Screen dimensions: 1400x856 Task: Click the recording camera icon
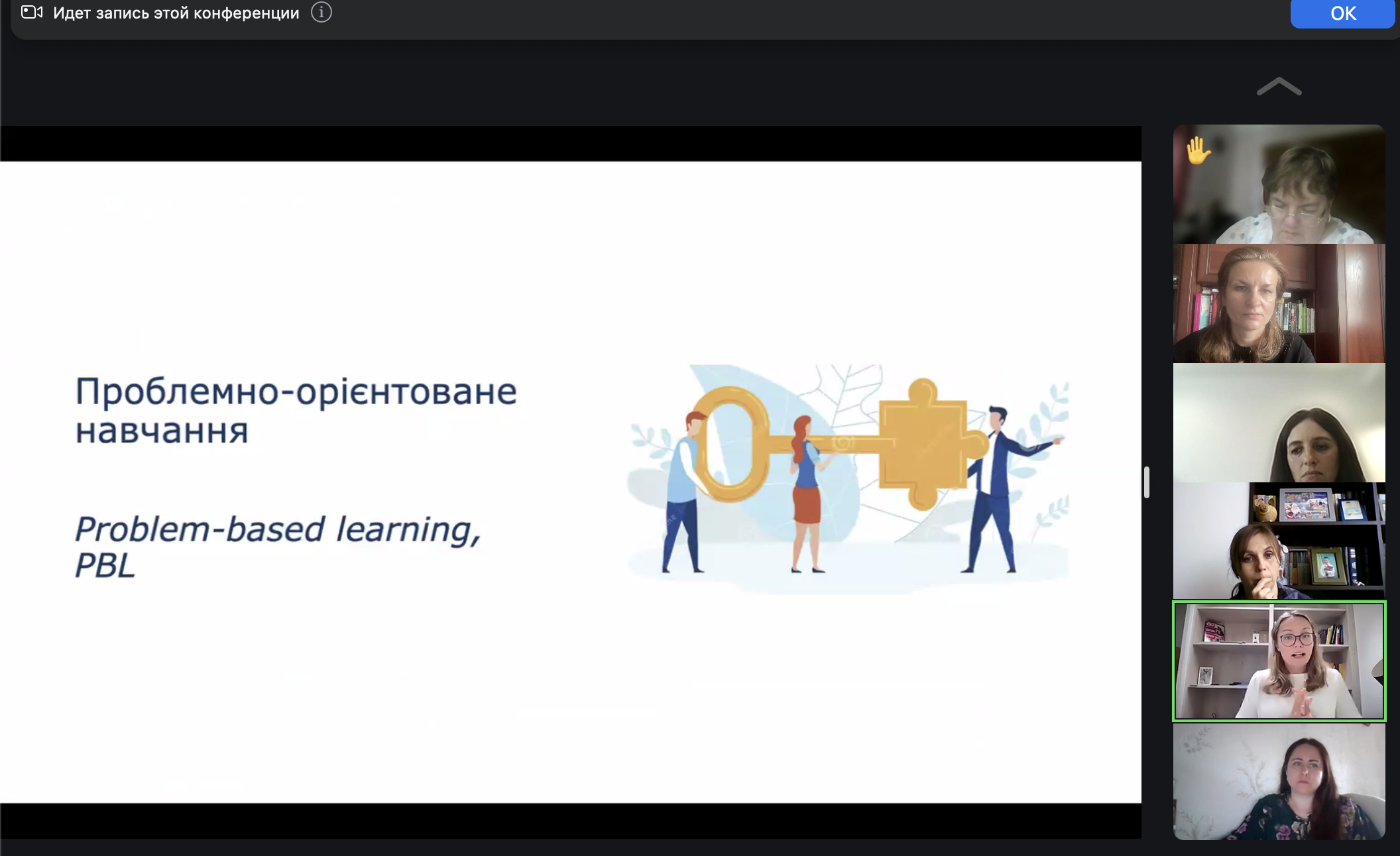[x=32, y=12]
